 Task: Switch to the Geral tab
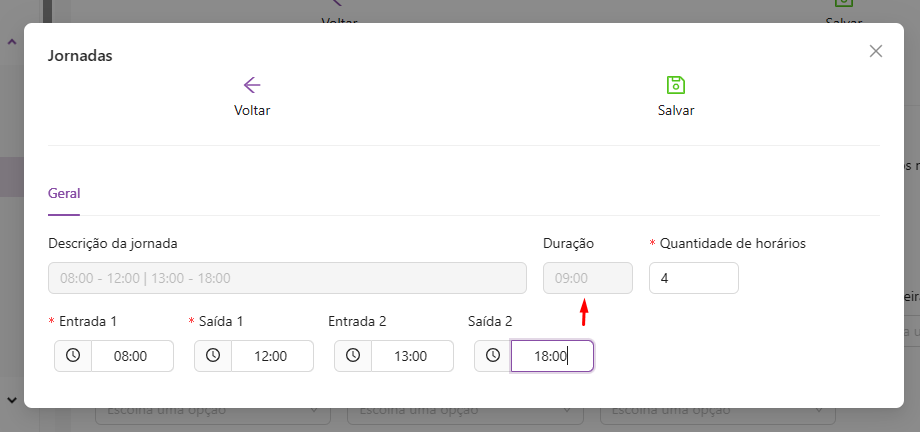64,193
